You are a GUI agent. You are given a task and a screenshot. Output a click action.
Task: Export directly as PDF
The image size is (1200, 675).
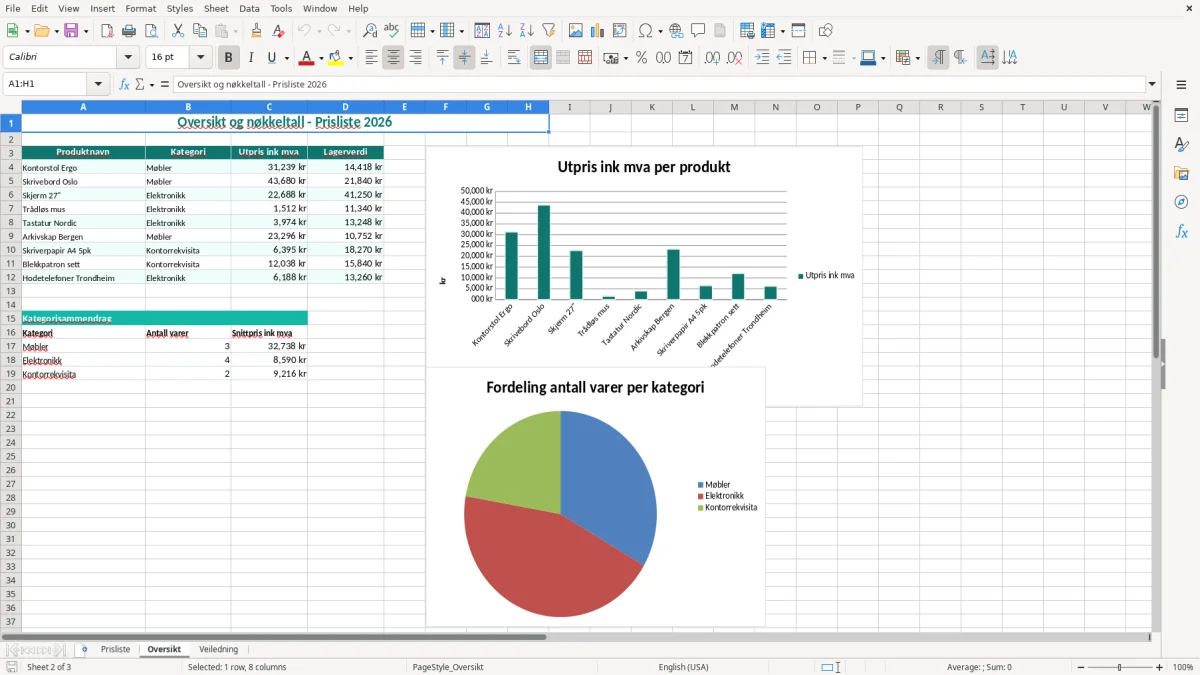pyautogui.click(x=107, y=31)
